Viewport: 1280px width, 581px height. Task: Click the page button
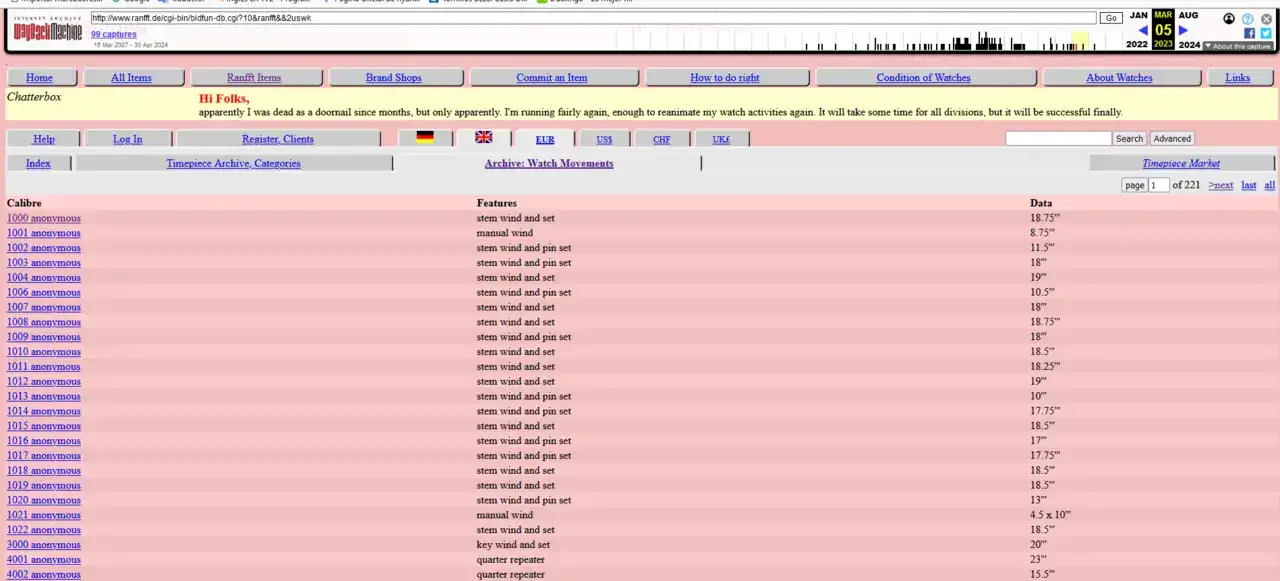pos(1134,185)
